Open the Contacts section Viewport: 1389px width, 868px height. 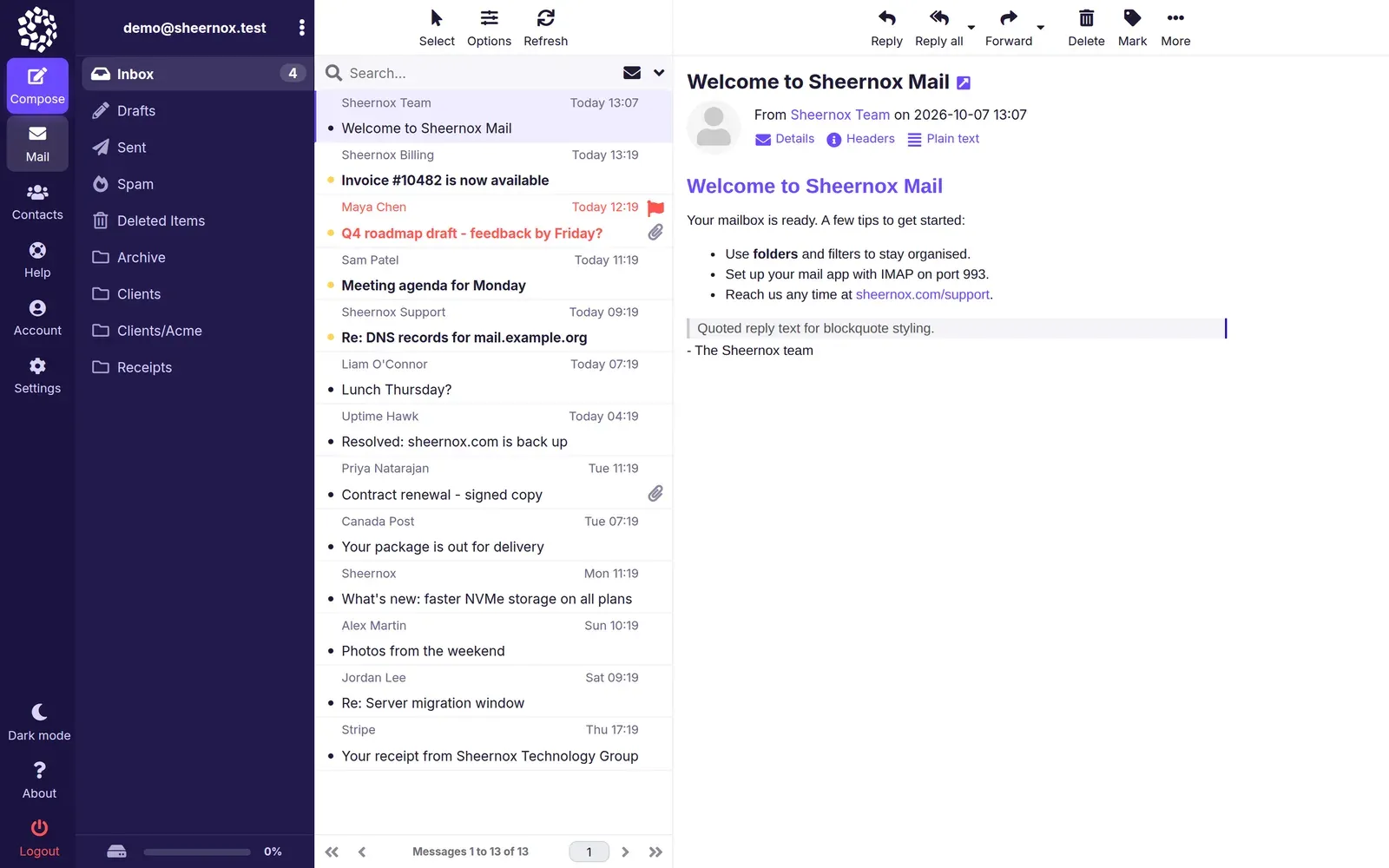point(37,202)
